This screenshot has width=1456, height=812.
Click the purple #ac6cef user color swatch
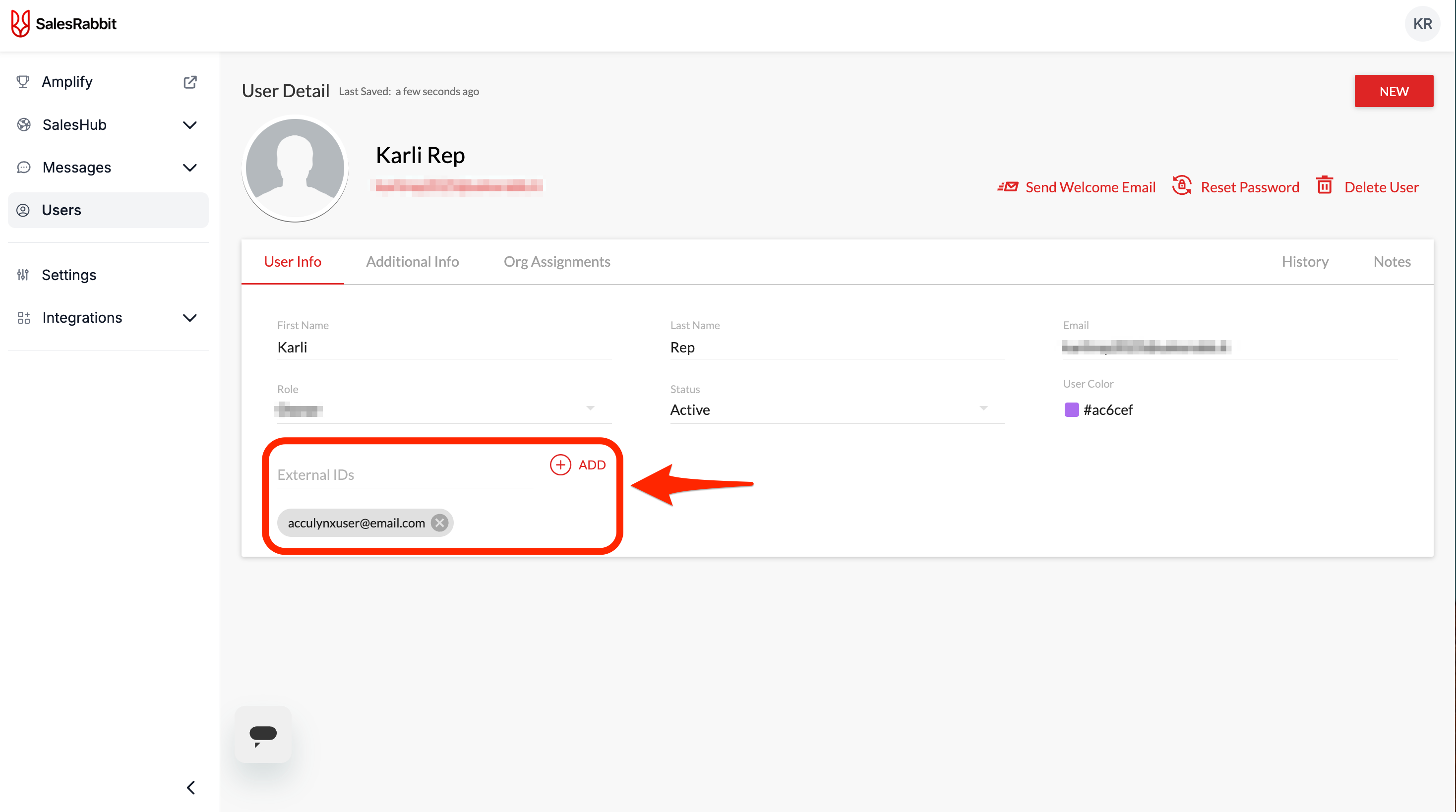(x=1071, y=409)
